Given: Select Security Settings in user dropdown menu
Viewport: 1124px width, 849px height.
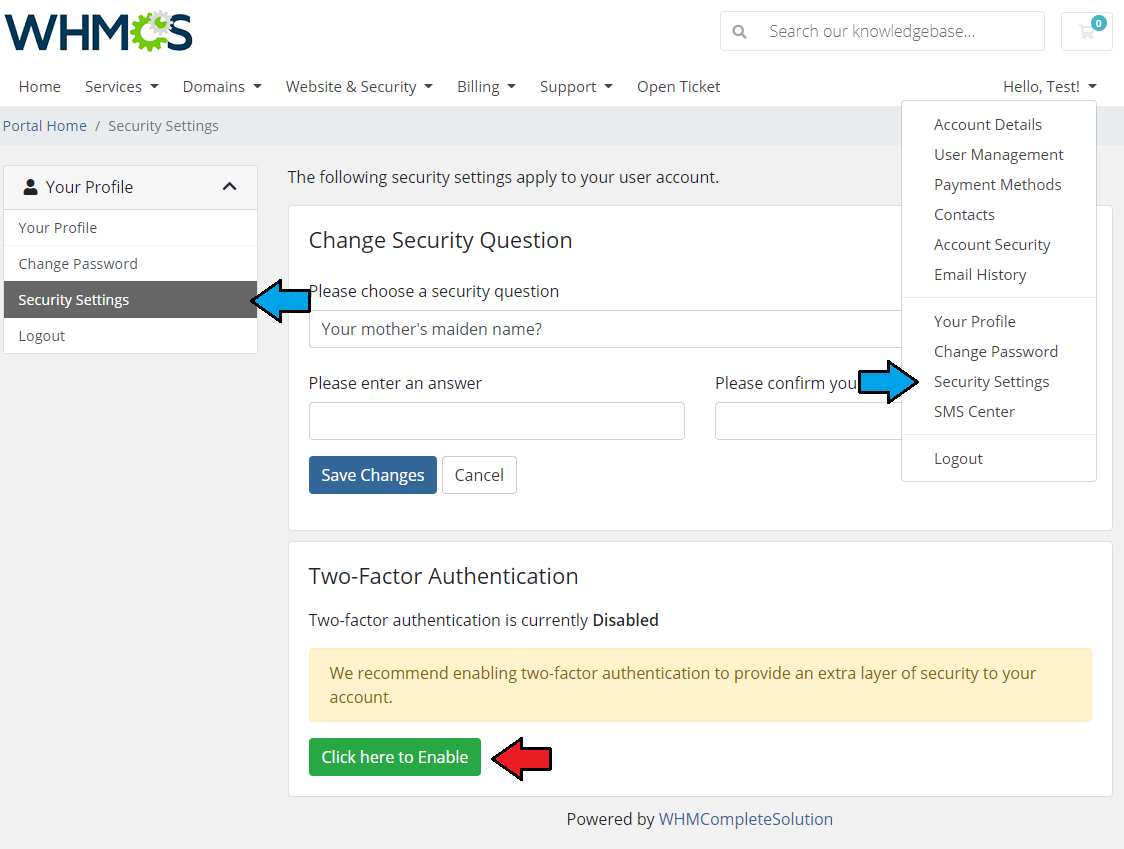Looking at the screenshot, I should pos(991,382).
